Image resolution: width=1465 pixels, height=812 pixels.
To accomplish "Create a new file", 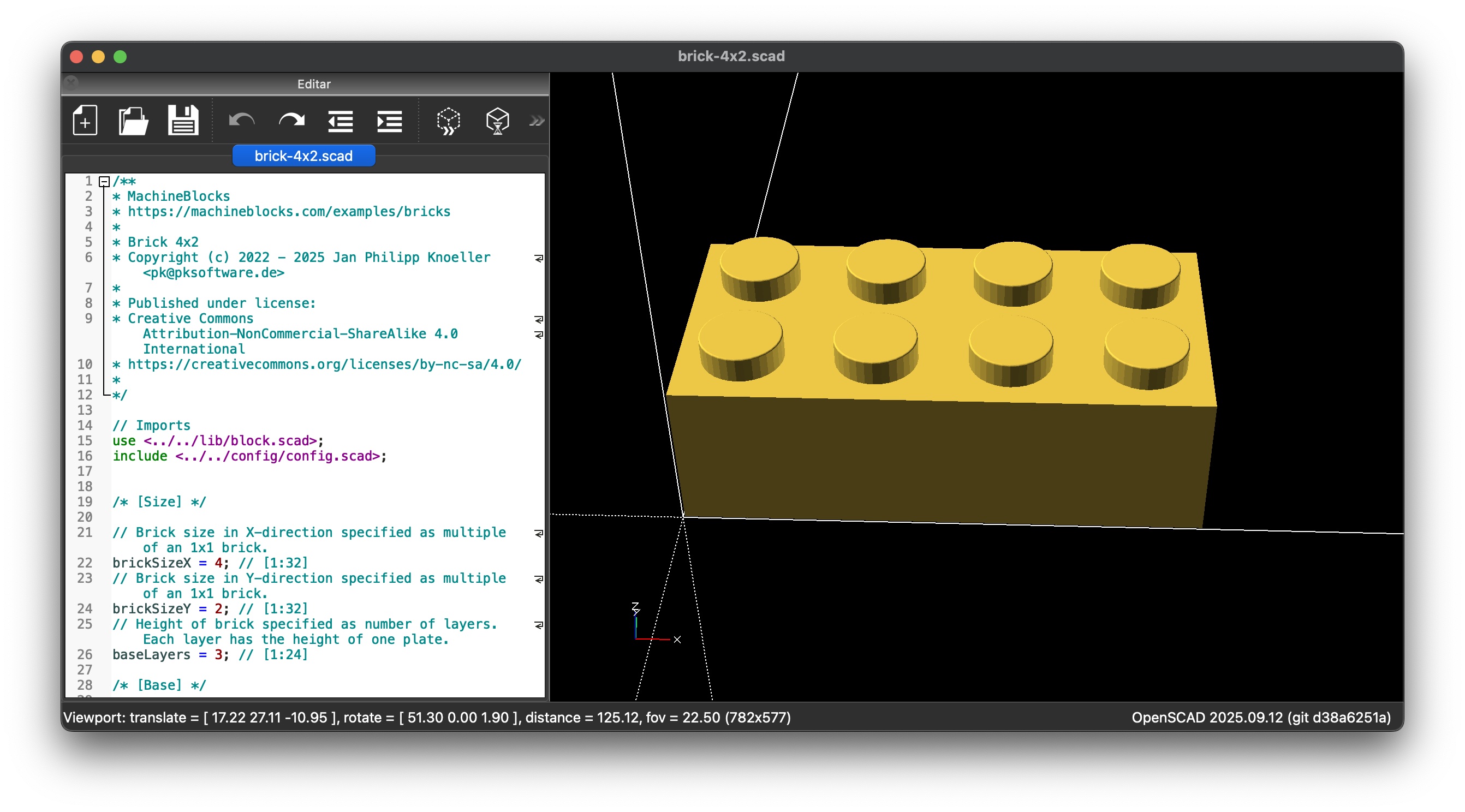I will [x=84, y=120].
